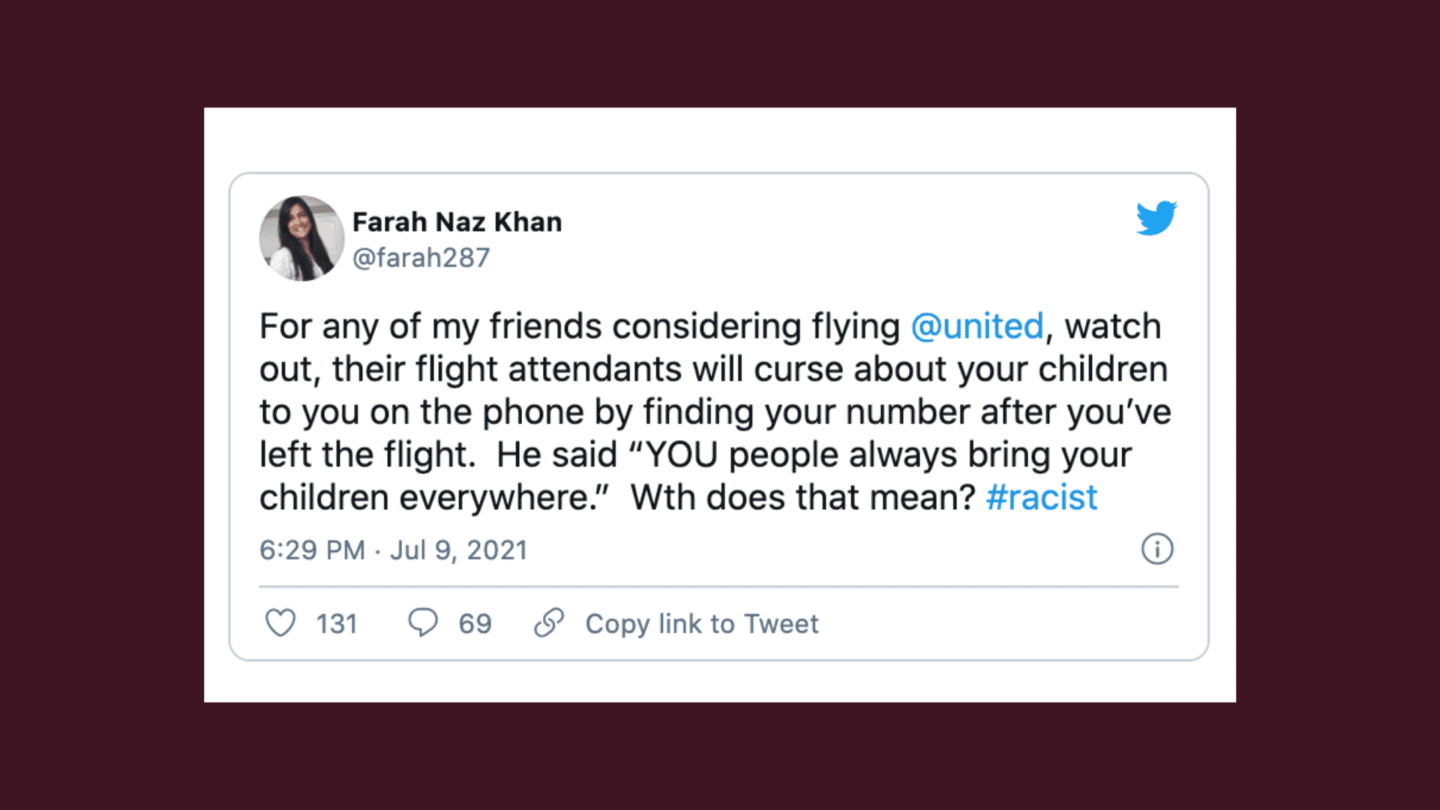Open Farah Naz Khan's profile picture

tap(302, 238)
